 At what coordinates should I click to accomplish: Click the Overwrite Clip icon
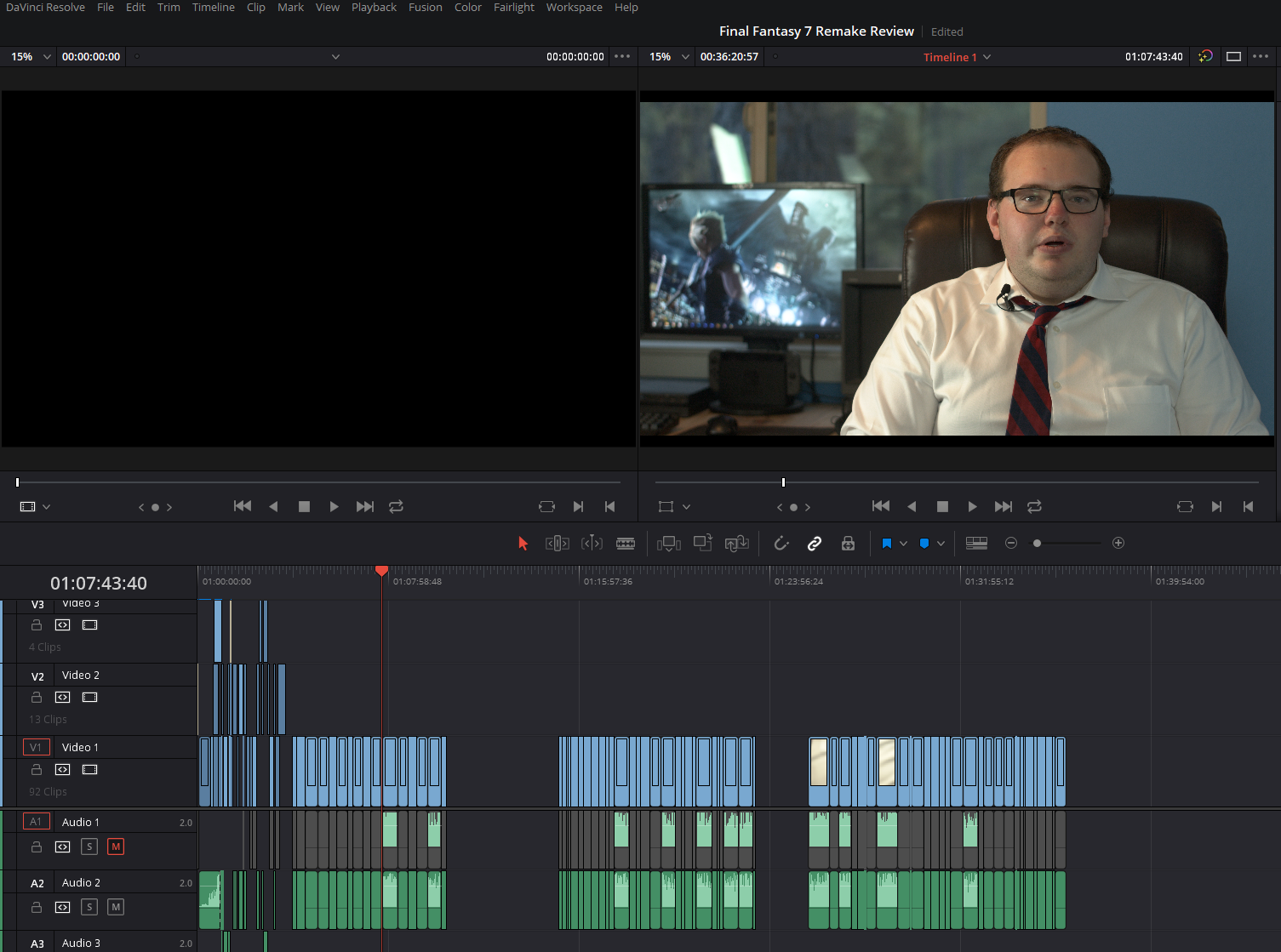point(703,543)
